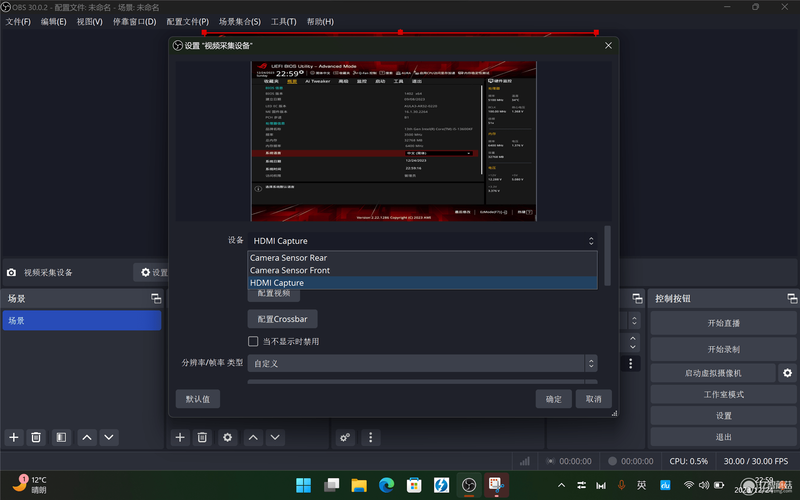This screenshot has width=800, height=500.
Task: Open source properties gear in Sources panel
Action: click(228, 437)
